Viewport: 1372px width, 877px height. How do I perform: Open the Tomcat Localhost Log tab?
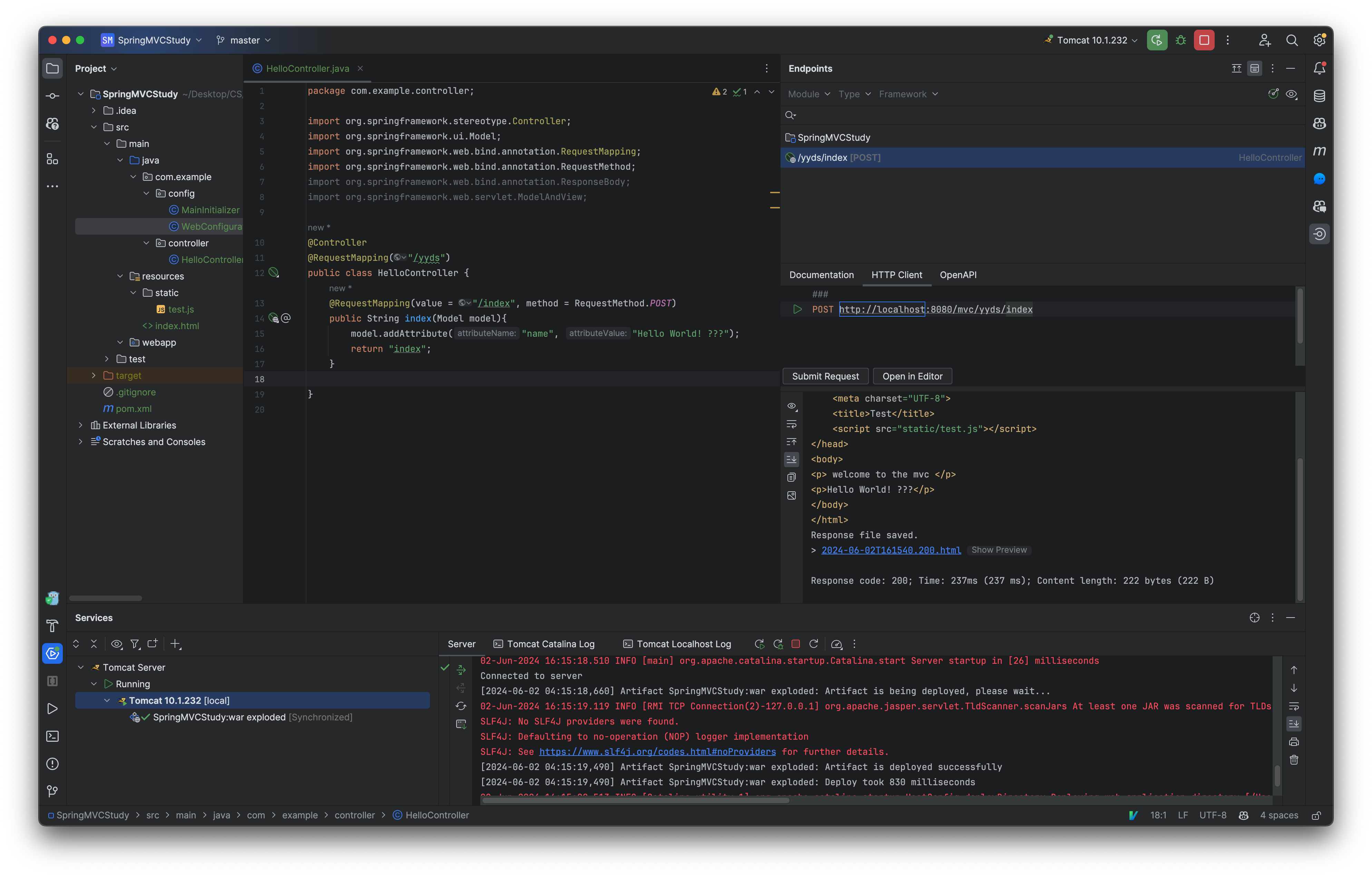point(677,643)
